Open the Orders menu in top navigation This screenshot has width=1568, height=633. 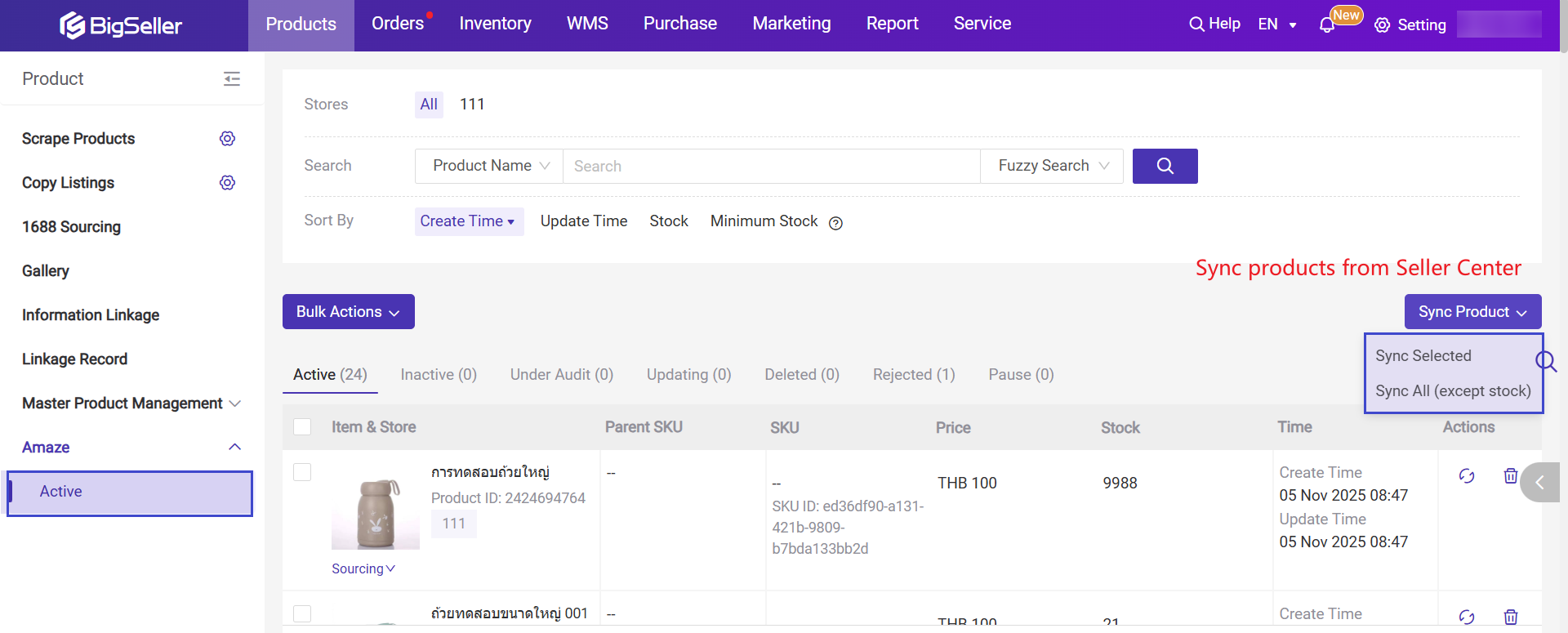point(398,24)
